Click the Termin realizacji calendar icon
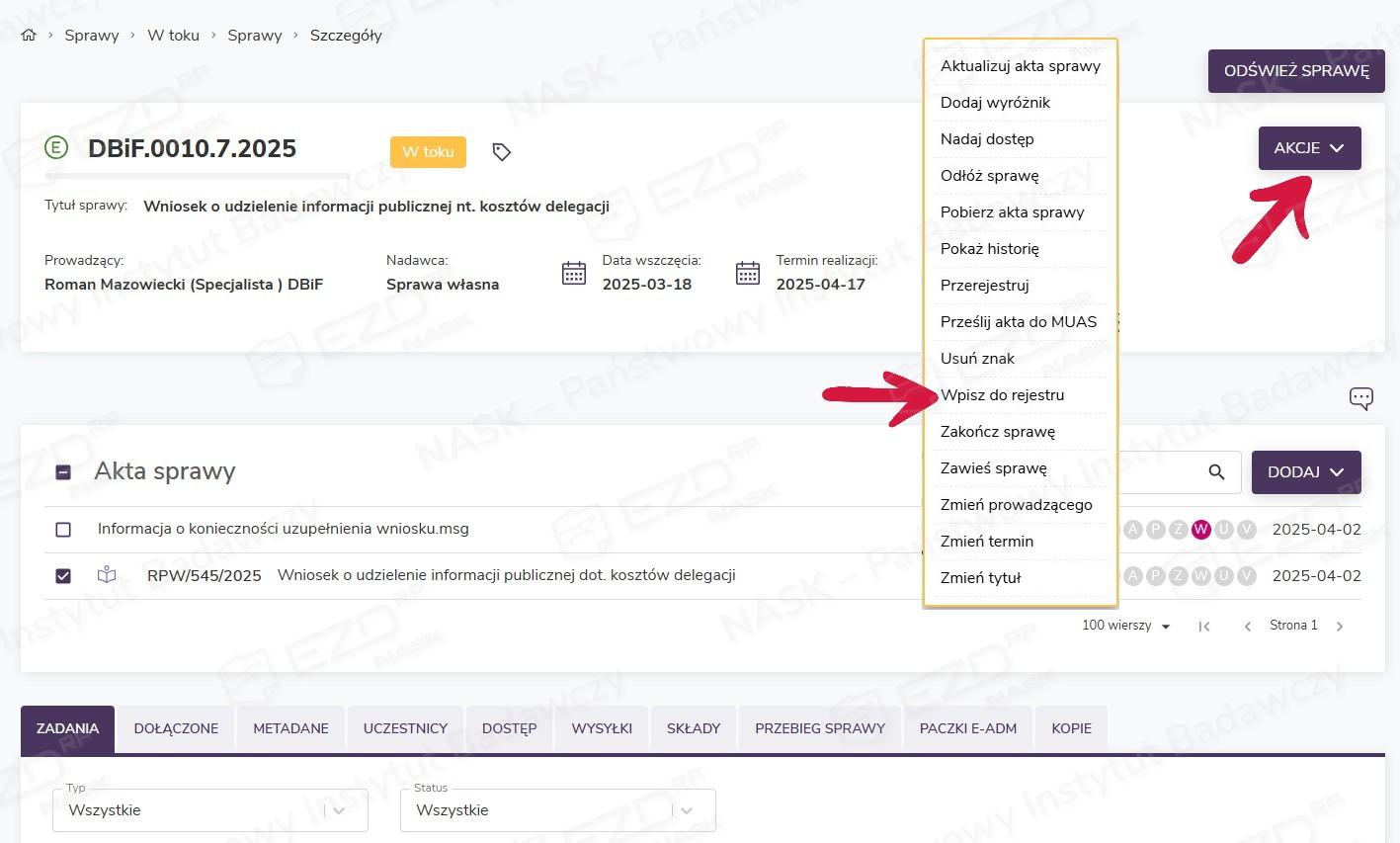Viewport: 1400px width, 843px height. pyautogui.click(x=748, y=274)
